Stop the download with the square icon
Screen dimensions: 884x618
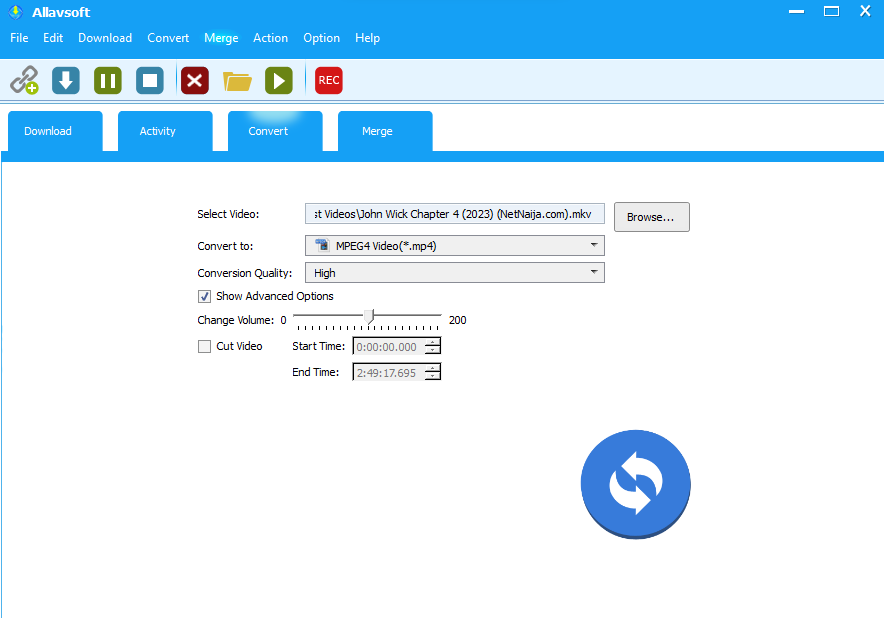click(150, 80)
